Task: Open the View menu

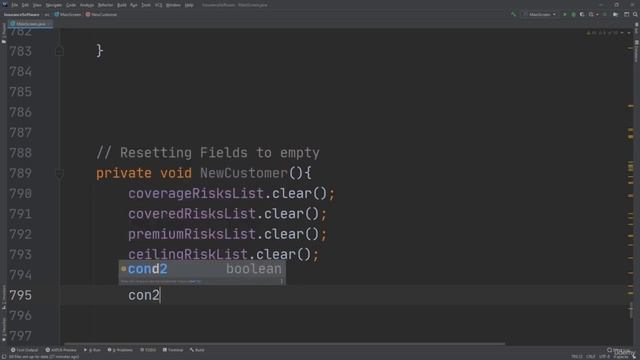Action: [x=37, y=5]
